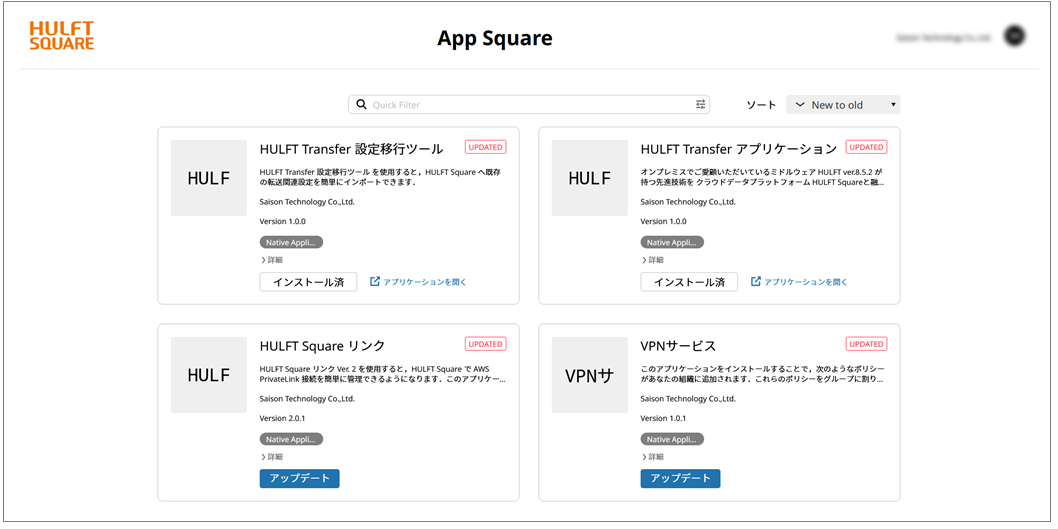1058x529 pixels.
Task: Click the Native Appli tag on VPNサービス
Action: (672, 439)
